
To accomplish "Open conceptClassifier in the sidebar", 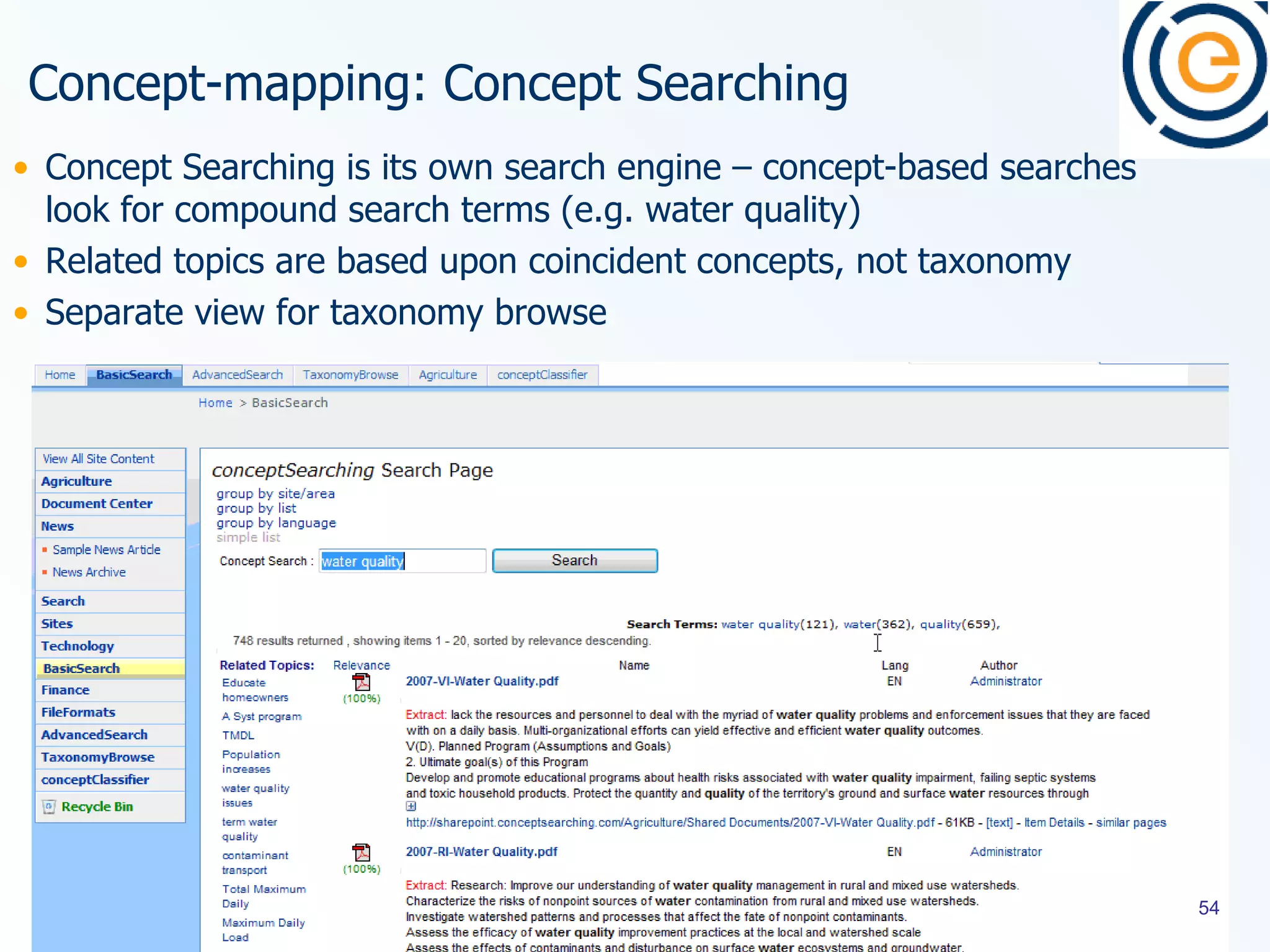I will [x=95, y=780].
